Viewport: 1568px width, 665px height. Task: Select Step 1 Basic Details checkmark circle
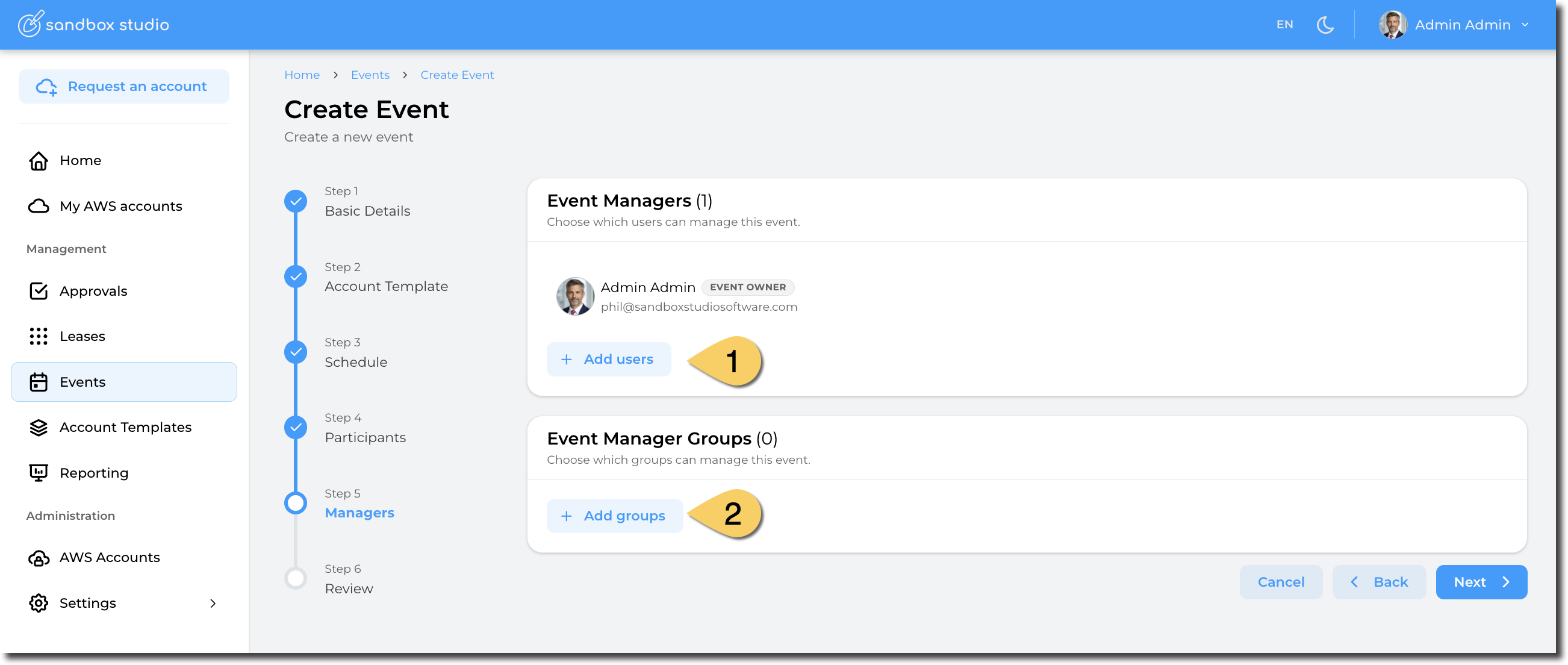(x=296, y=201)
